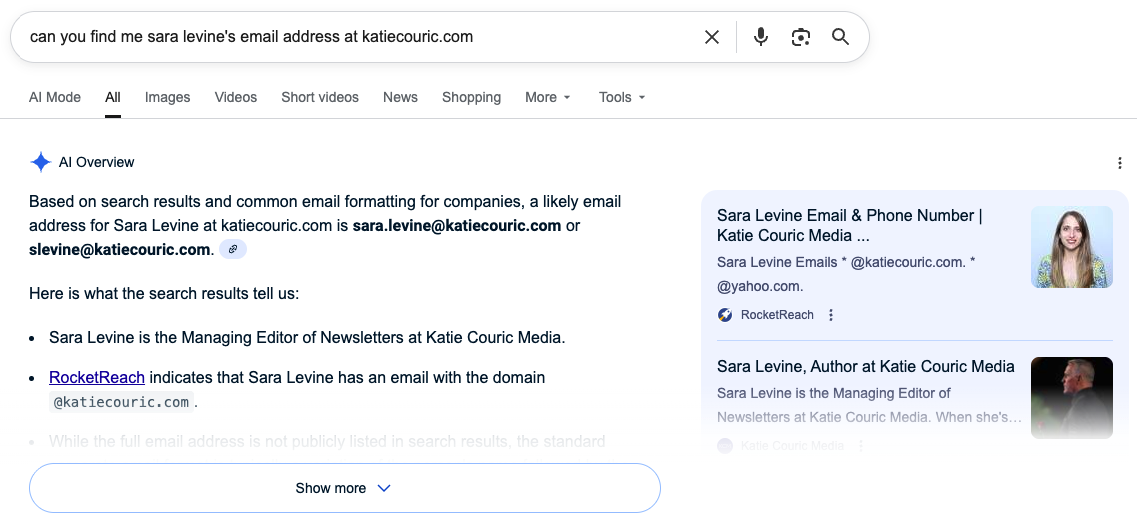Image resolution: width=1137 pixels, height=527 pixels.
Task: Open Google Lens image search icon
Action: 800,37
